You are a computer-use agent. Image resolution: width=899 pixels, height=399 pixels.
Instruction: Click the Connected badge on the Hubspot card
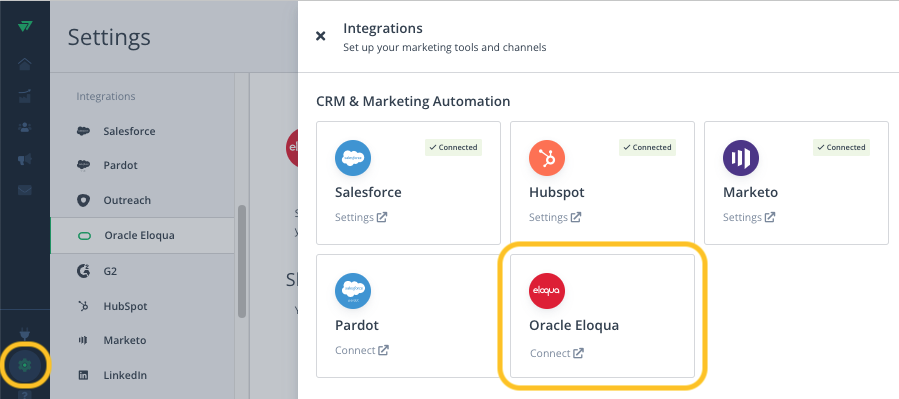click(647, 147)
